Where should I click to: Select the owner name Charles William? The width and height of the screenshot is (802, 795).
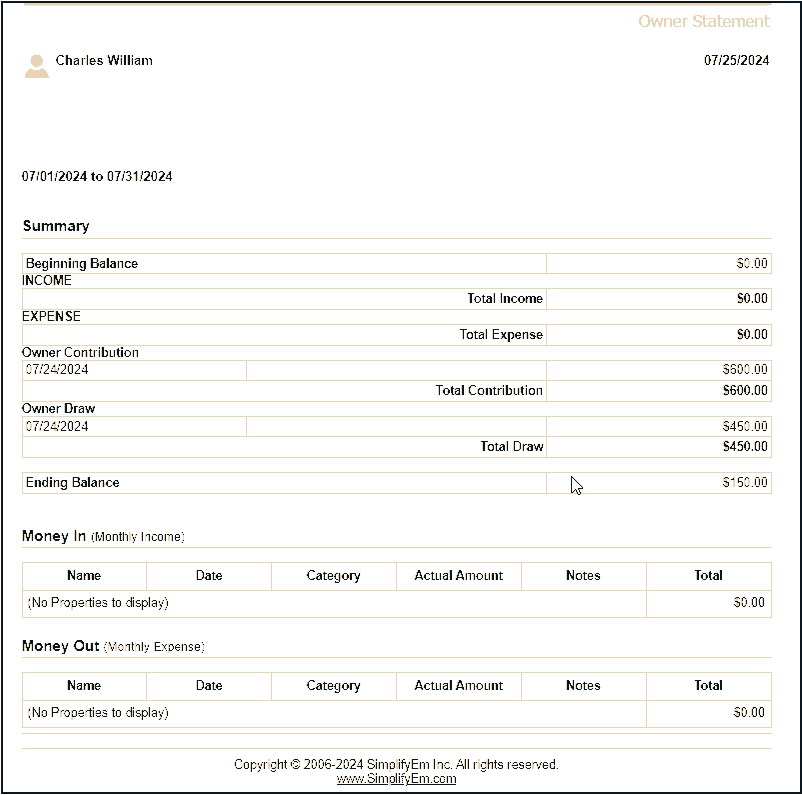coord(104,61)
